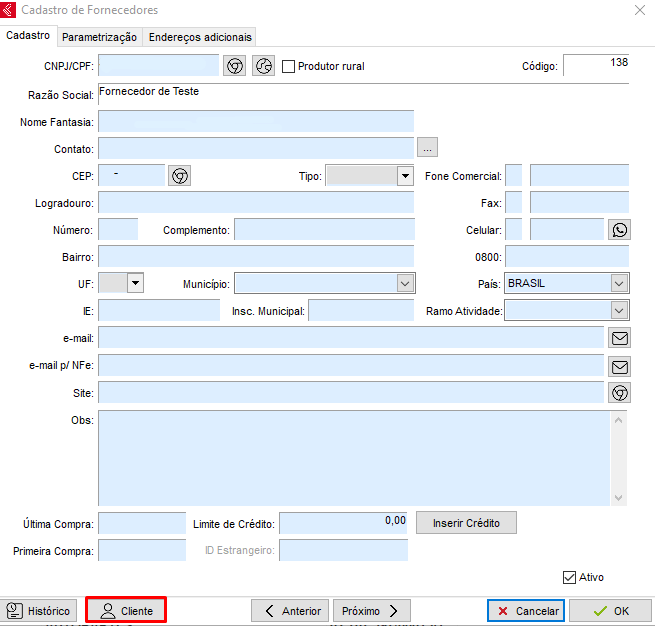Screen dimensions: 655x626
Task: Click the e-mail input field
Action: (351, 337)
